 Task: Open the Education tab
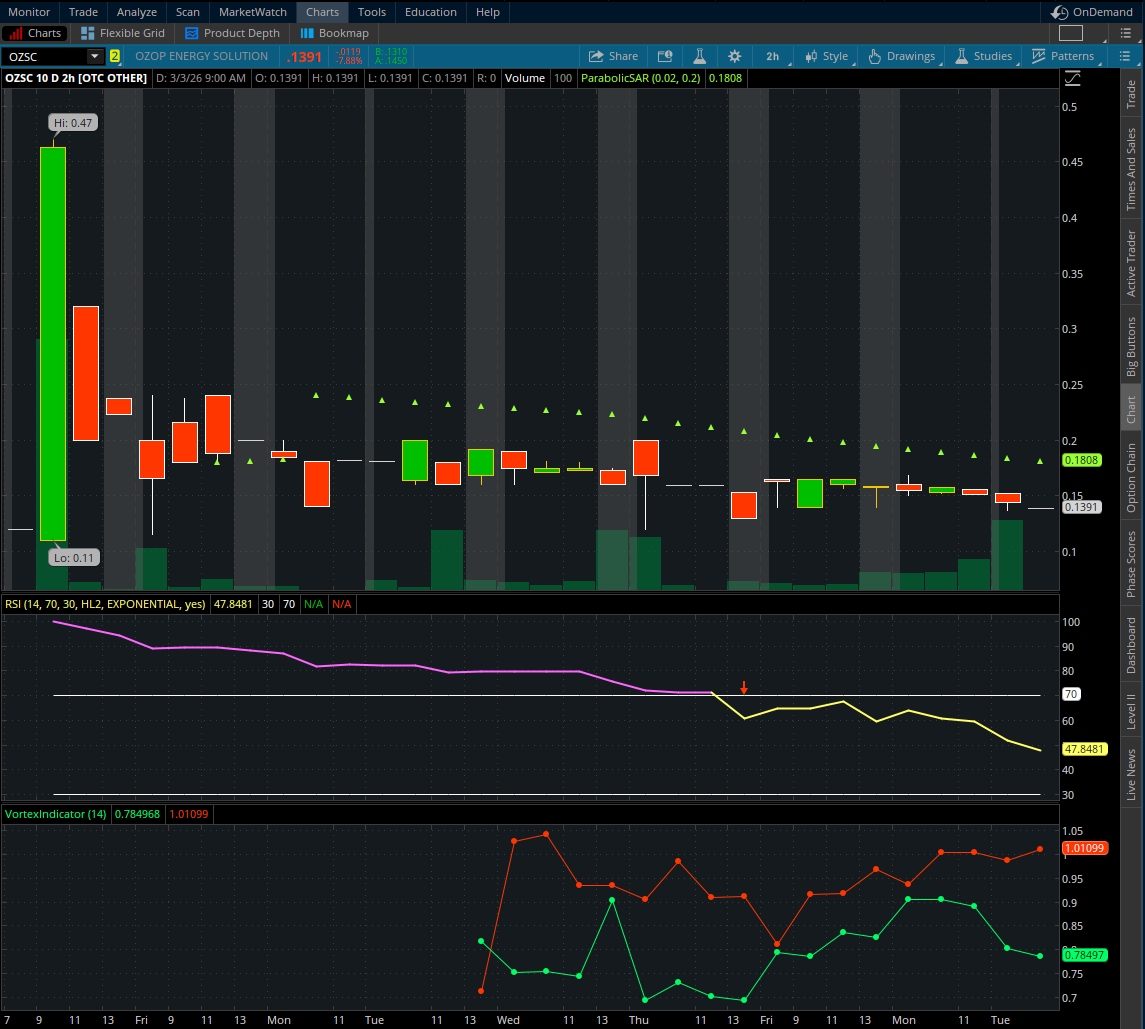point(431,12)
